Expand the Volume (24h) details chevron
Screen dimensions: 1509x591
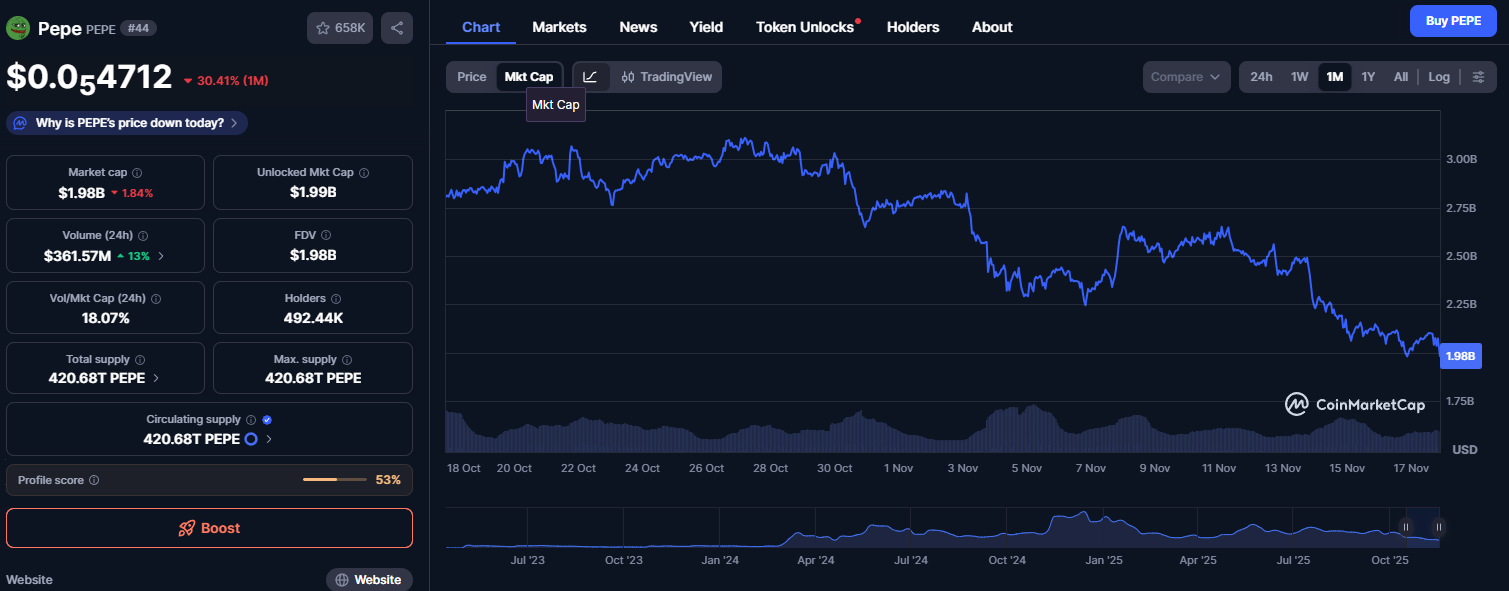point(162,256)
